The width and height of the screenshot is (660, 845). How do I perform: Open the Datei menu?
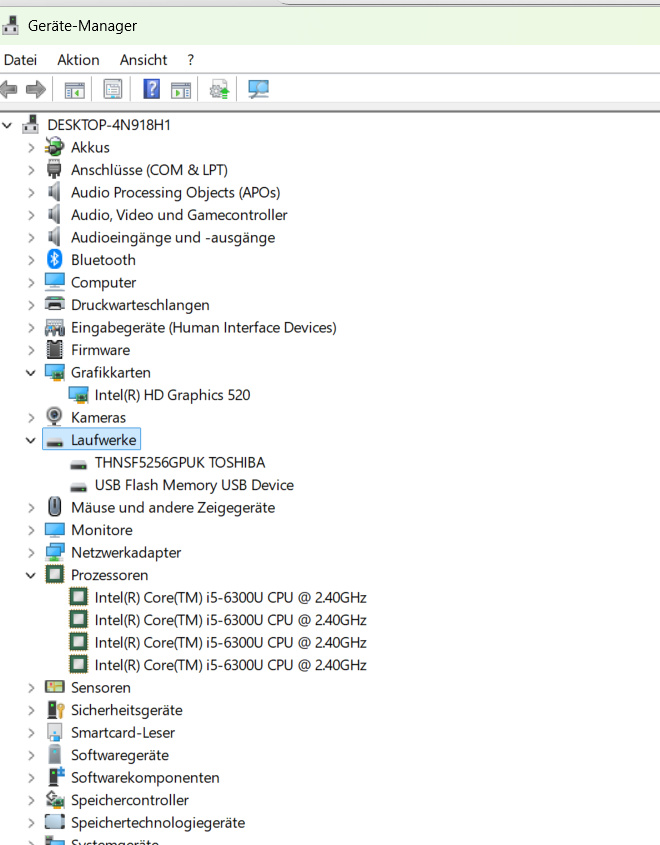tap(20, 60)
